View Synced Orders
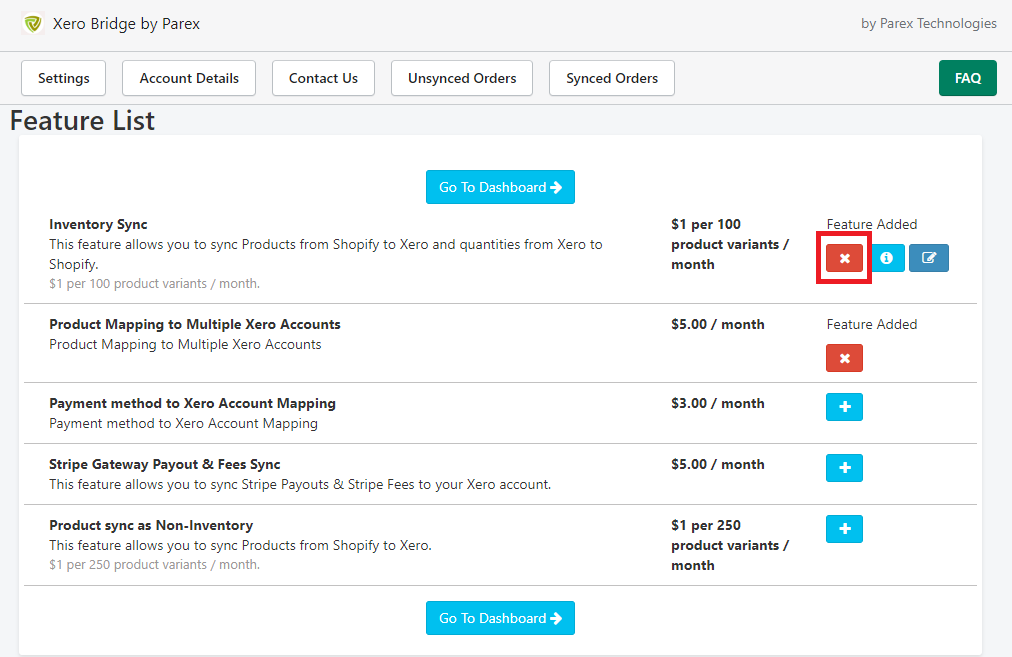 (612, 78)
